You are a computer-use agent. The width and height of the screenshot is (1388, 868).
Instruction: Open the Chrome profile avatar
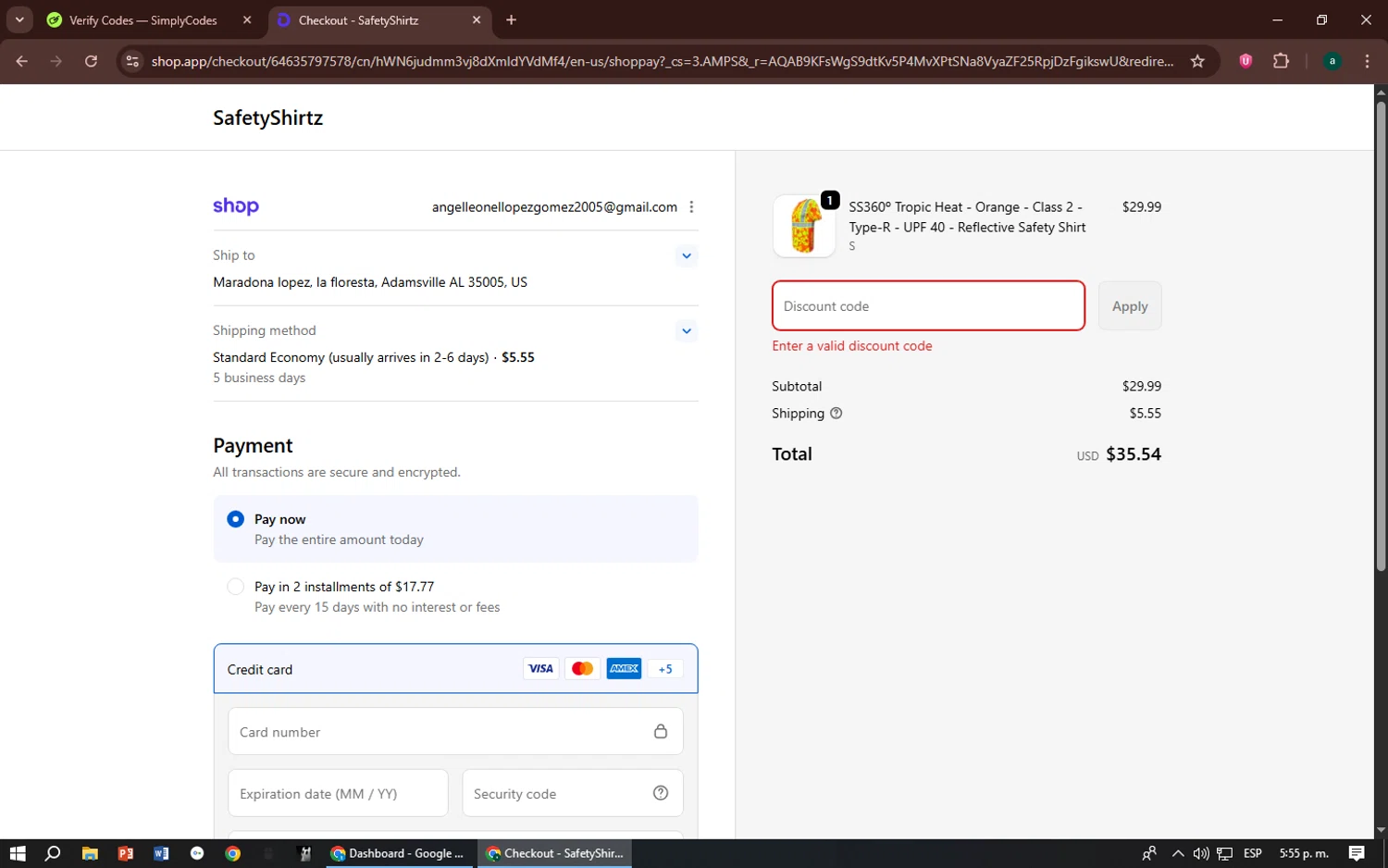pyautogui.click(x=1332, y=61)
